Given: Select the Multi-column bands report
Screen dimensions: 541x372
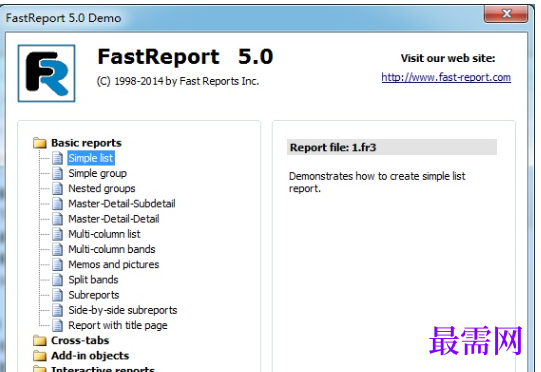Looking at the screenshot, I should [x=112, y=249].
